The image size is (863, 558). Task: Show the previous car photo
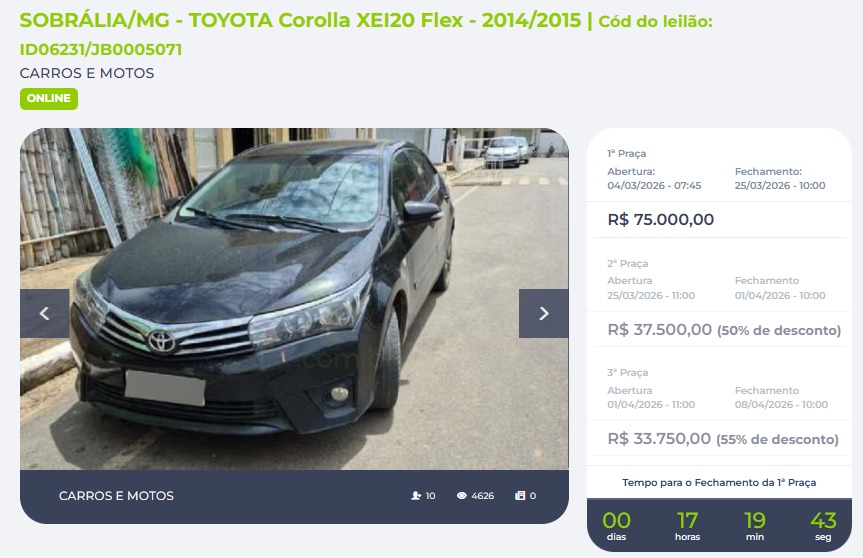[x=45, y=313]
